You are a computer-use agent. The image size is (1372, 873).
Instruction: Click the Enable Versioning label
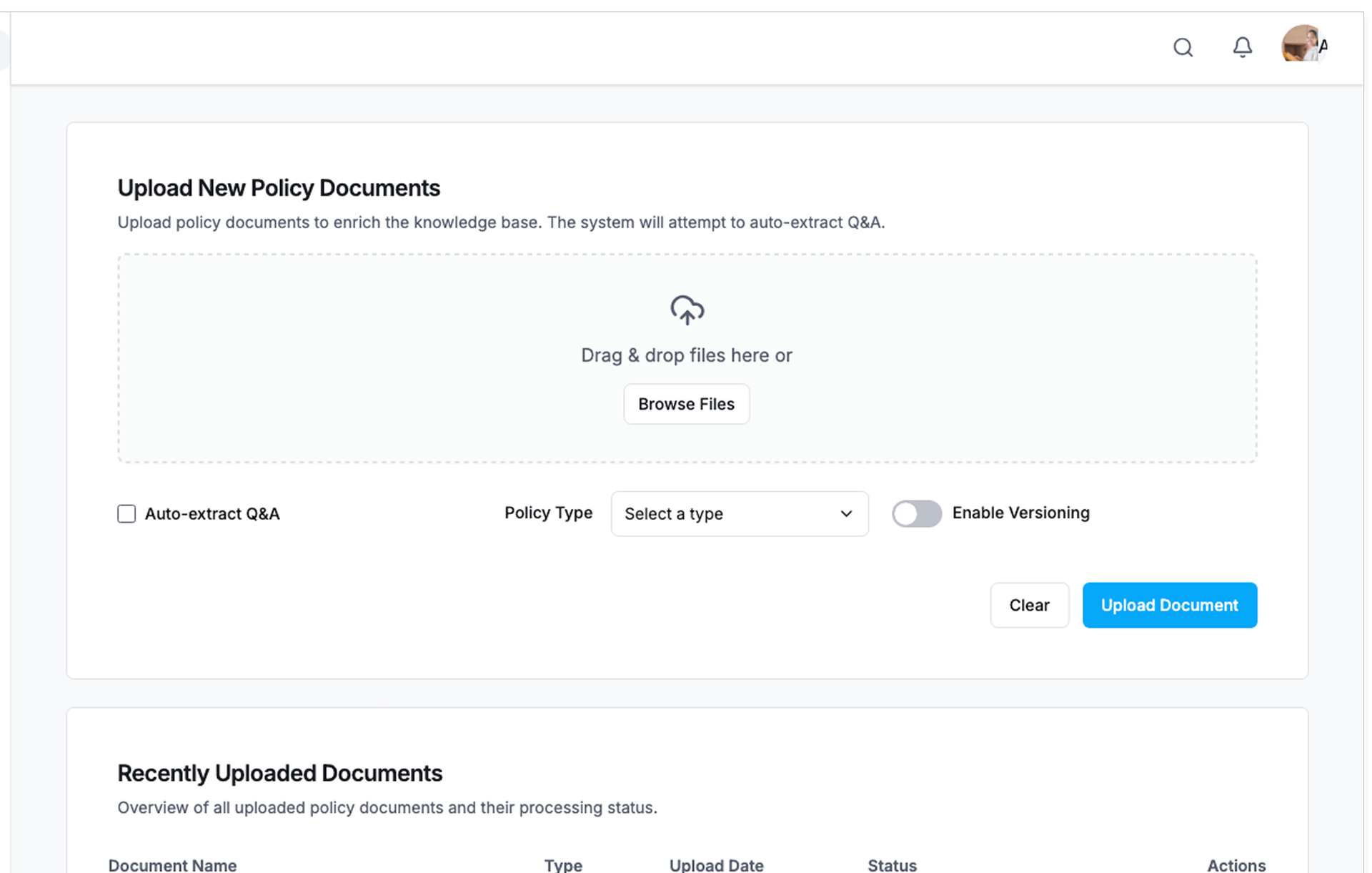pos(1020,513)
